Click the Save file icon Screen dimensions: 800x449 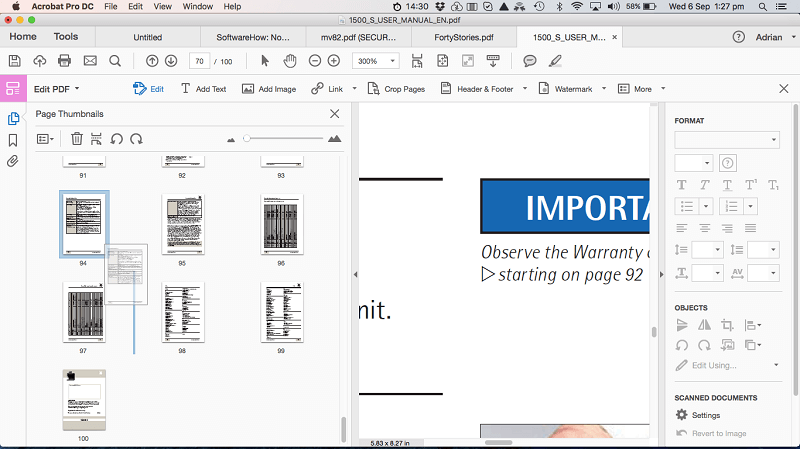point(14,61)
